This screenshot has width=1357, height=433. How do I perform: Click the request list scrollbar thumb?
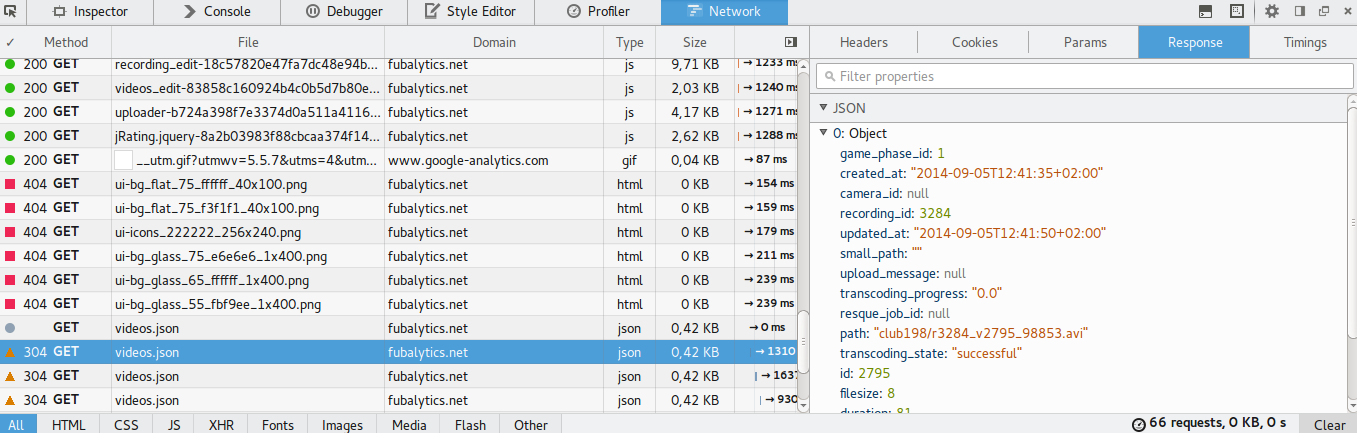click(803, 355)
